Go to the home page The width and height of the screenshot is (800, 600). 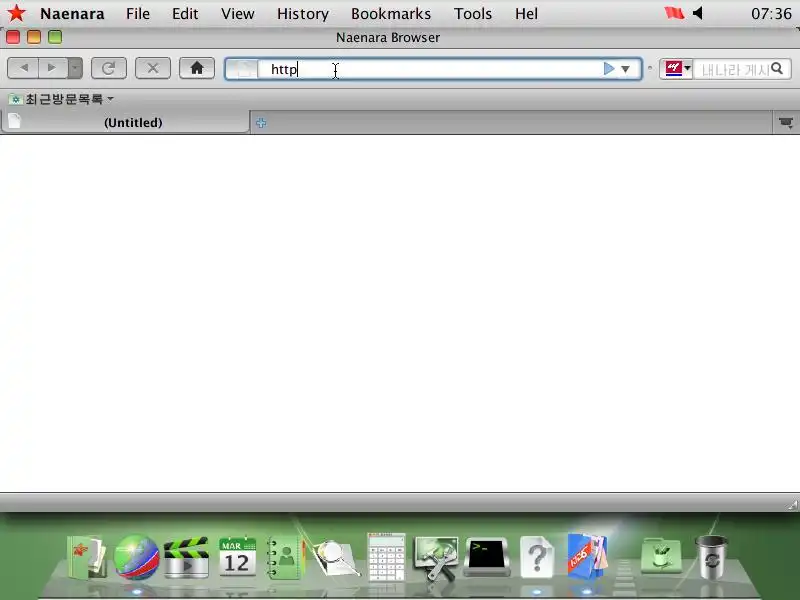(197, 68)
